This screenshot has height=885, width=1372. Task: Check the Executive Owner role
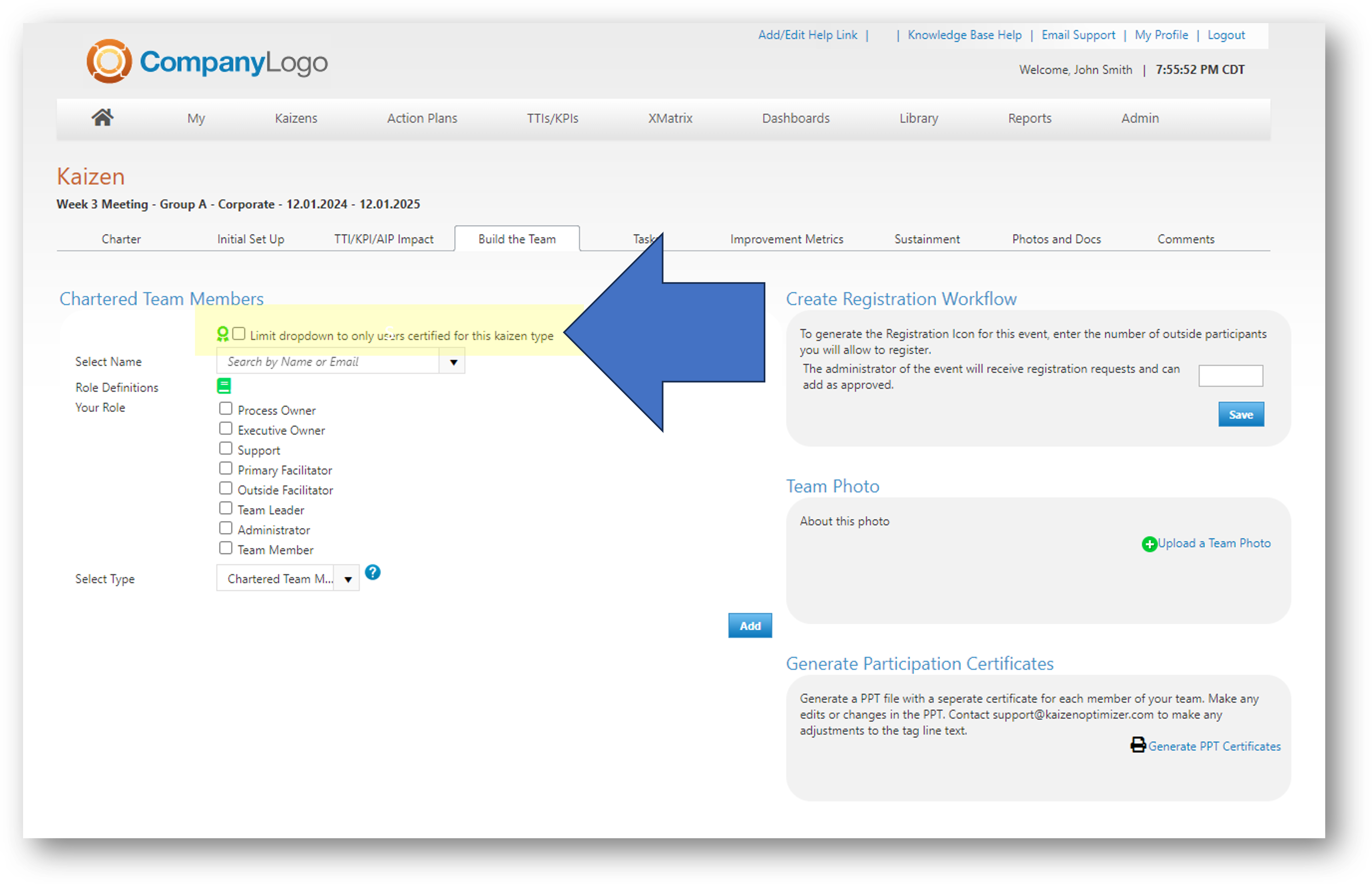coord(226,429)
